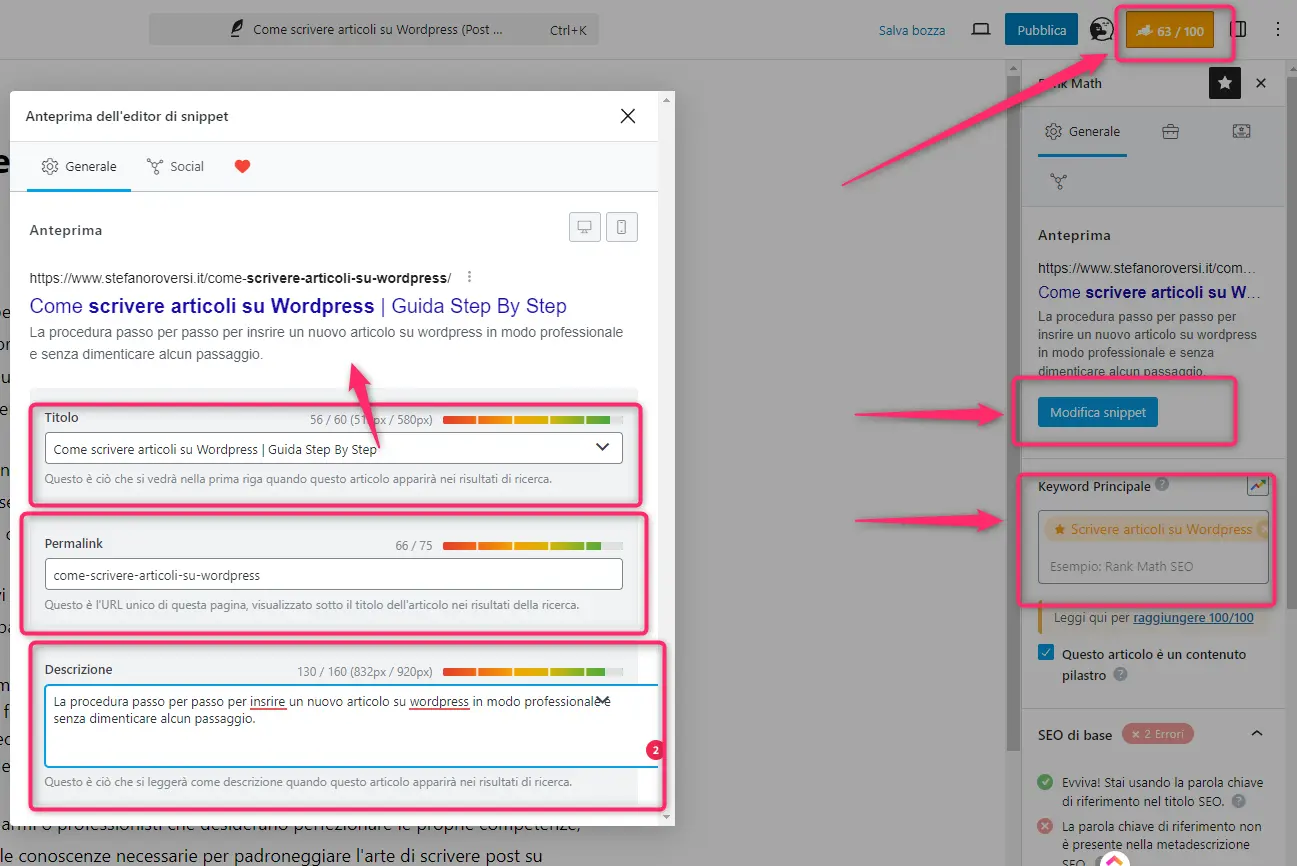Click the blue preview title Come scrivere articoli
Viewport: 1297px width, 866px height.
298,306
